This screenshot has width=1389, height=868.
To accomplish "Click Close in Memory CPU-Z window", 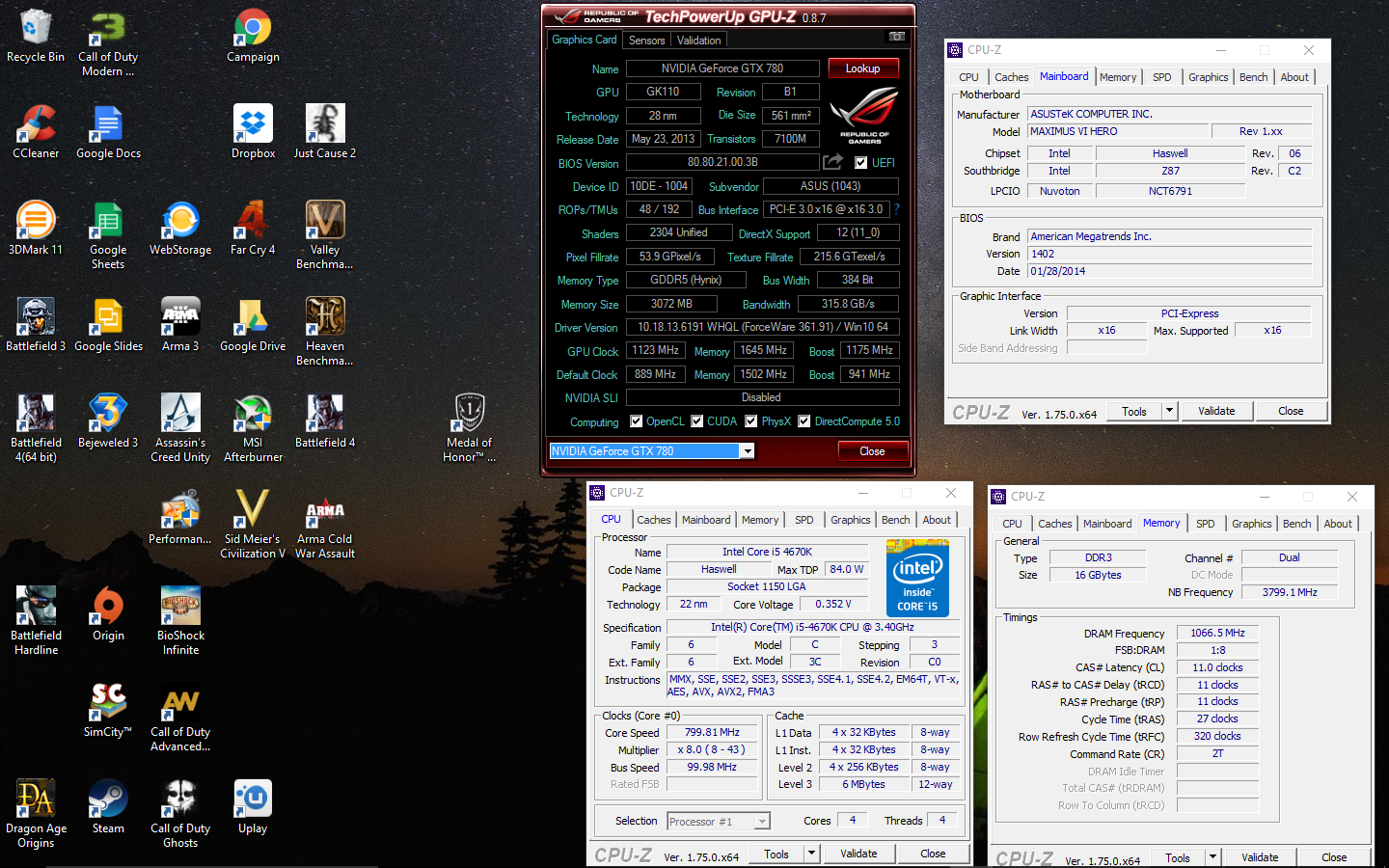I will coord(1334,857).
